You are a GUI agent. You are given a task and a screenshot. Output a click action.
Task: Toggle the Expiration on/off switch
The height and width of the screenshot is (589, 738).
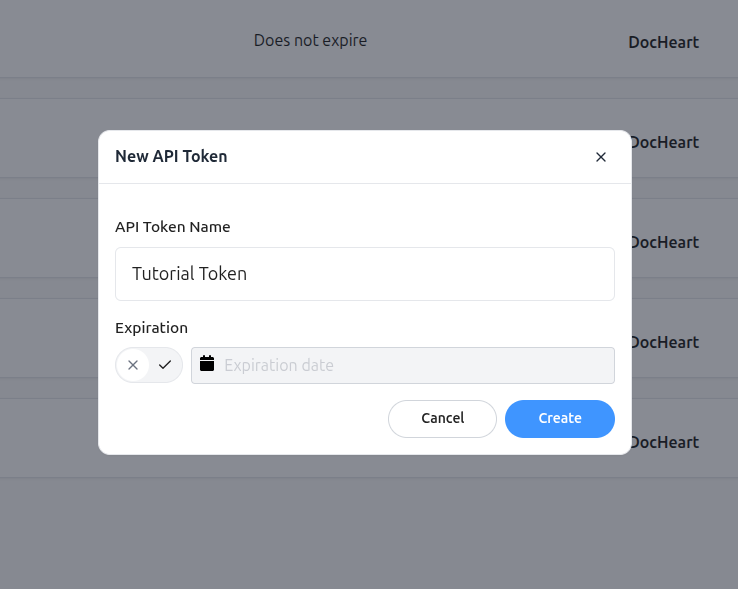149,365
